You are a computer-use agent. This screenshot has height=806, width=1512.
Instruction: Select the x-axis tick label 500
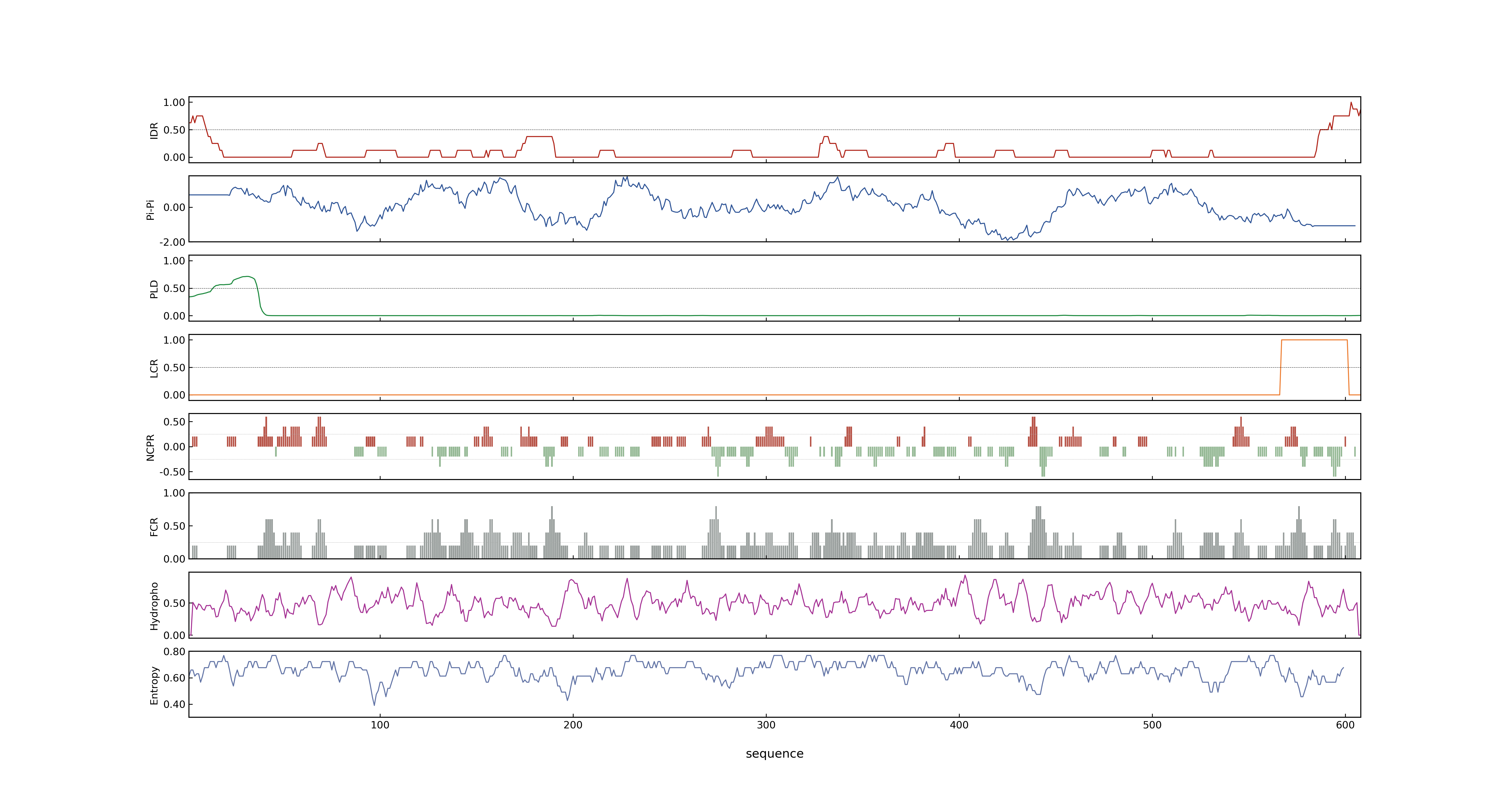point(1152,725)
